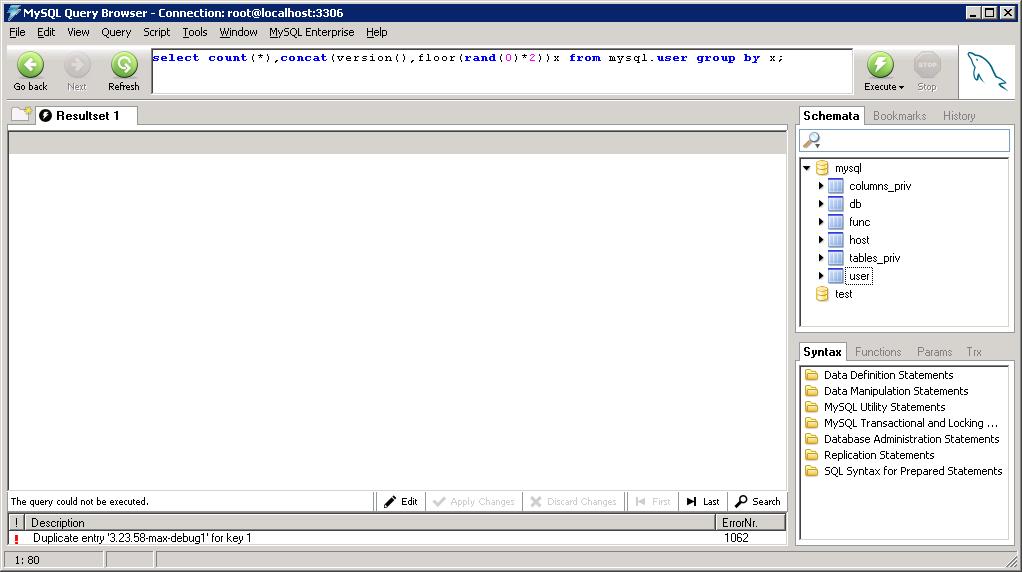Screen dimensions: 1022x572
Task: Click the test database icon
Action: click(x=823, y=294)
